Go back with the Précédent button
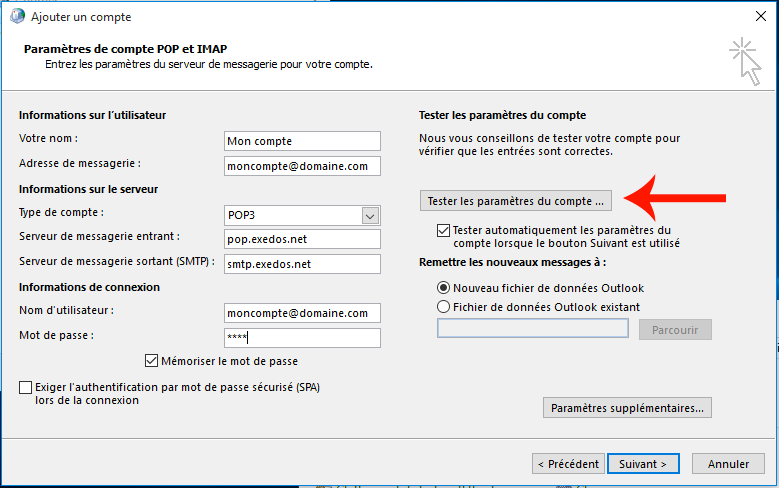This screenshot has width=779, height=488. (568, 464)
